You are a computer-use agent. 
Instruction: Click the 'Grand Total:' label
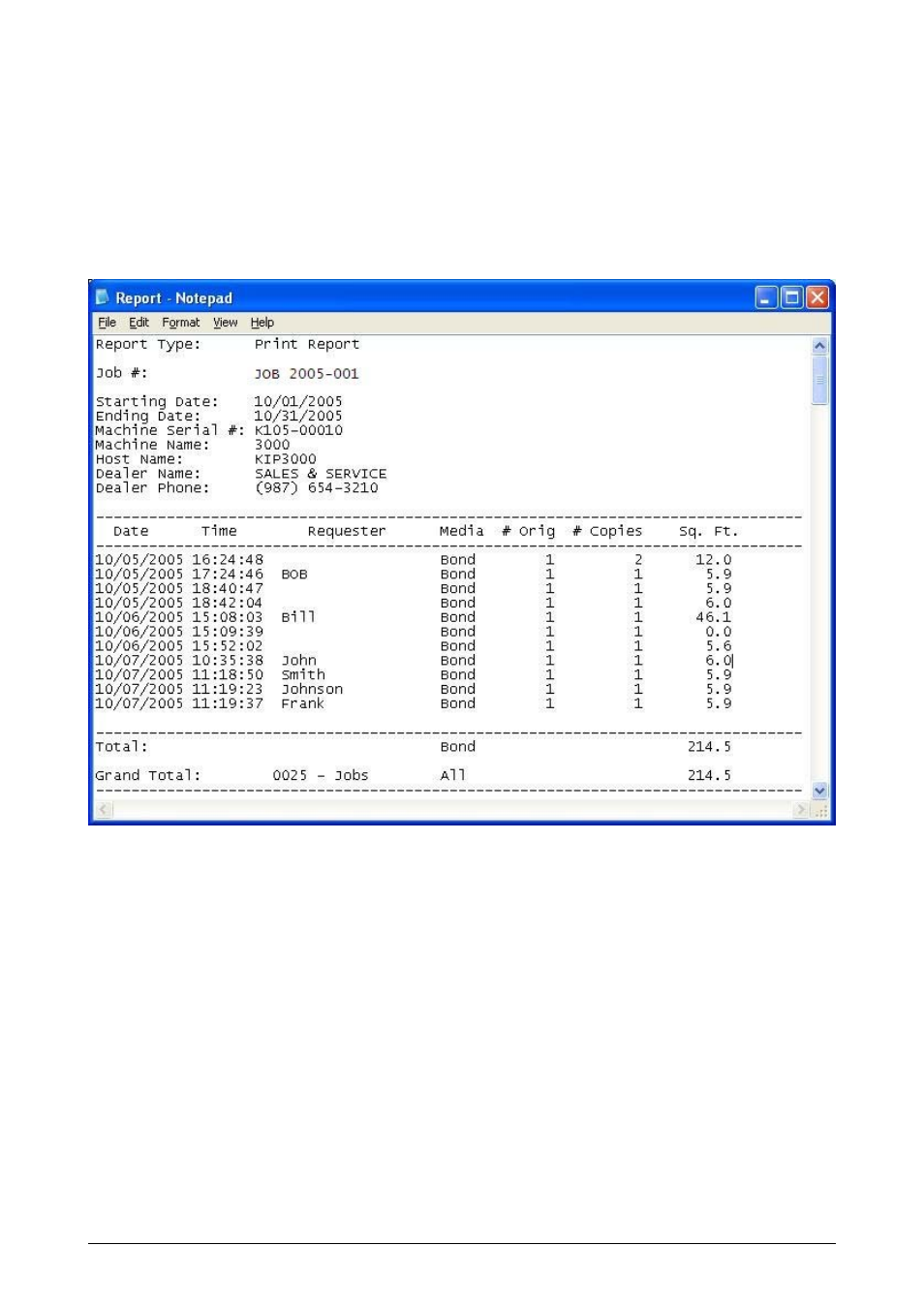coord(148,775)
